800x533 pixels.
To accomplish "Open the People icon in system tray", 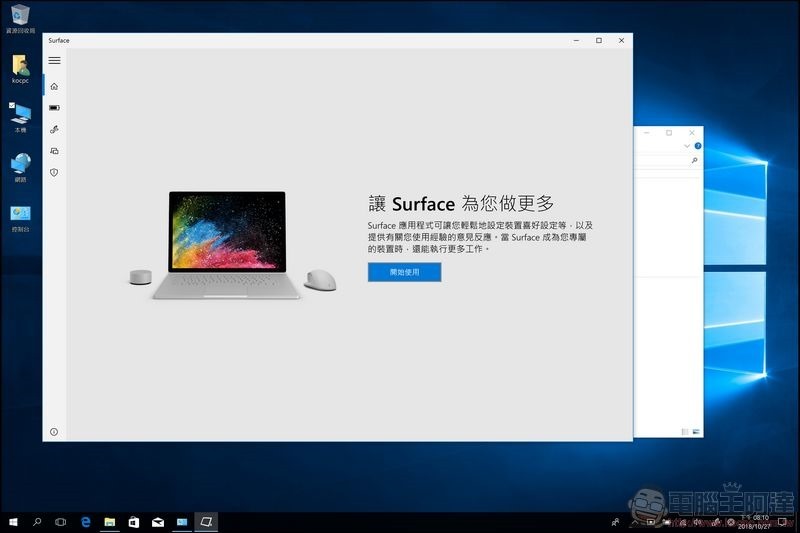I will tap(616, 522).
